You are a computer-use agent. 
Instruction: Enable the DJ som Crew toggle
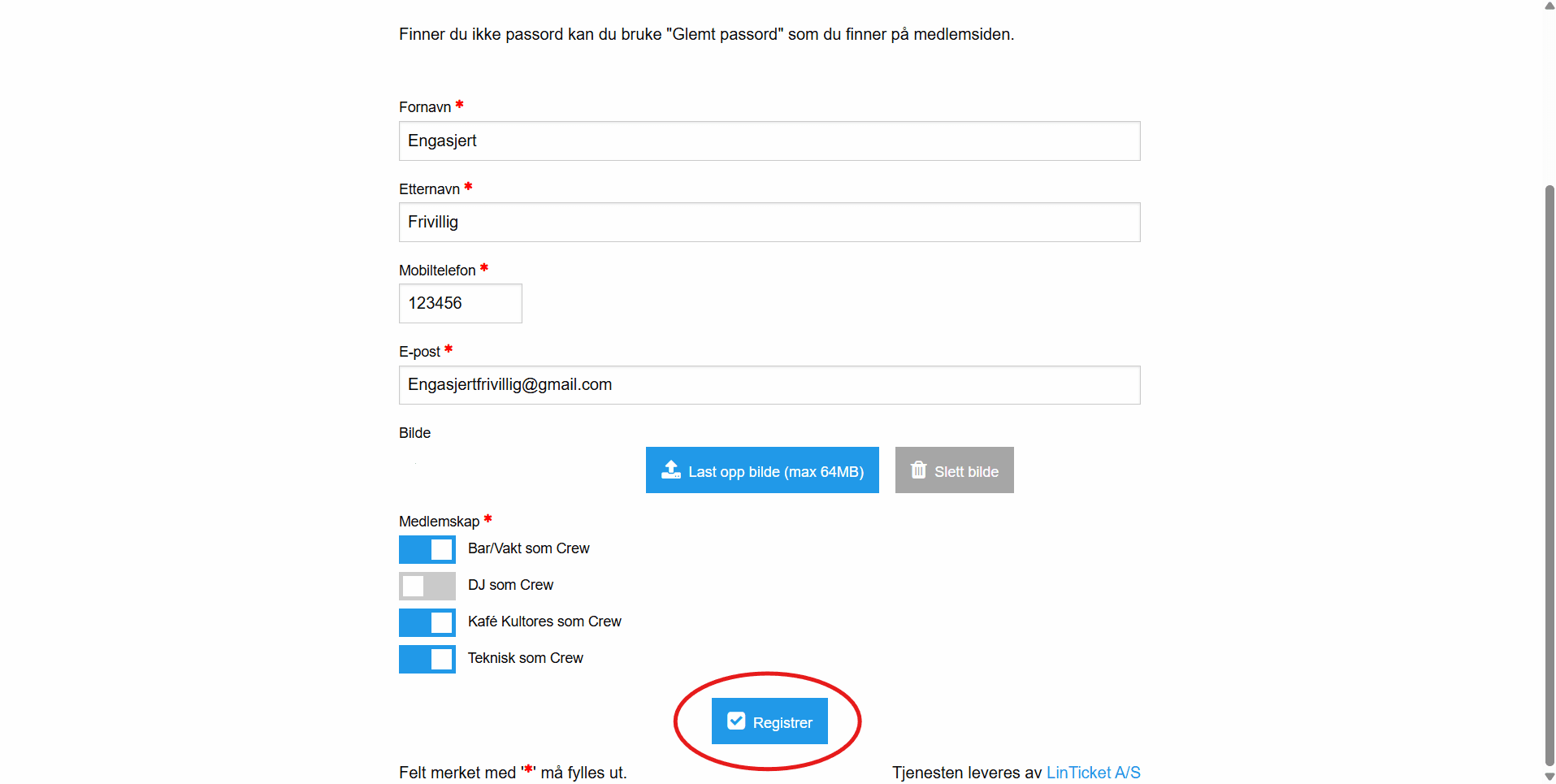427,587
